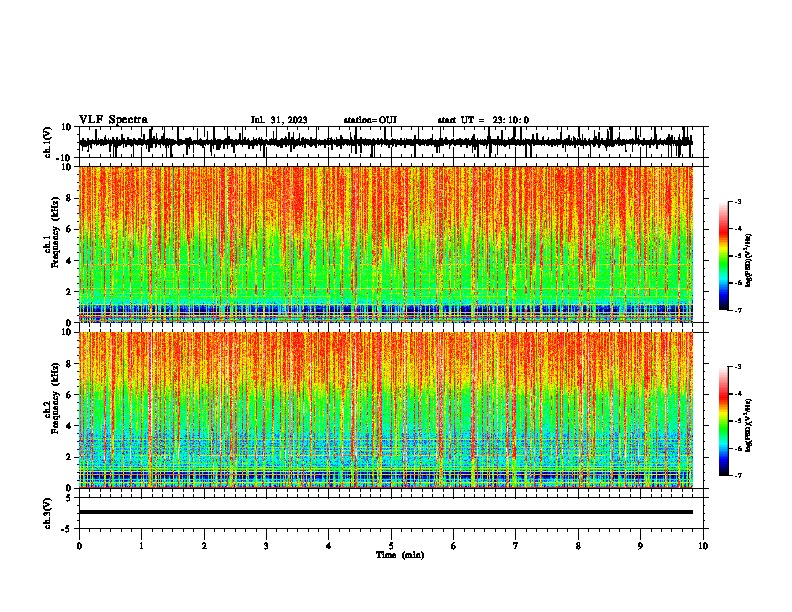Click tick label "4" on the time axis
The width and height of the screenshot is (792, 612).
coord(329,546)
